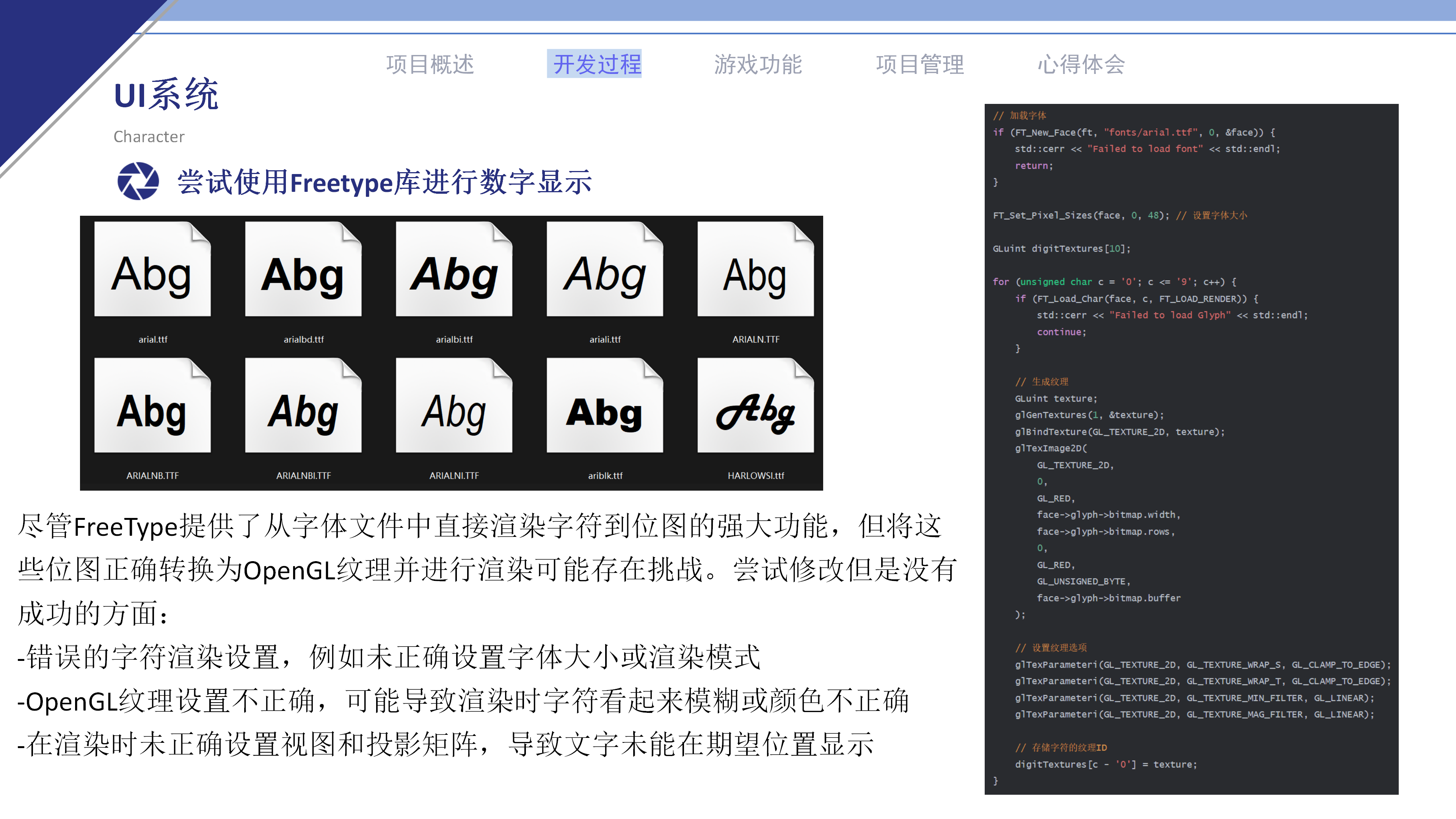The height and width of the screenshot is (819, 1456).
Task: Click the Character subtitle text
Action: coord(149,137)
